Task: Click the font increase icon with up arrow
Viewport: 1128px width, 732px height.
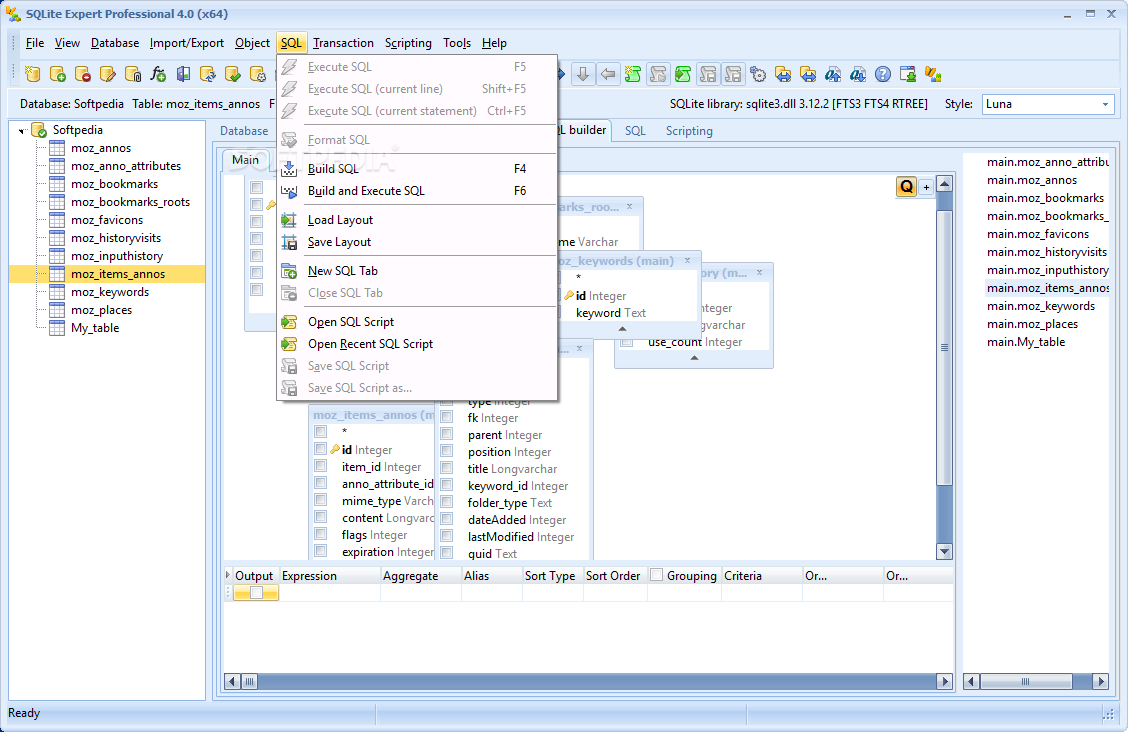Action: click(833, 74)
